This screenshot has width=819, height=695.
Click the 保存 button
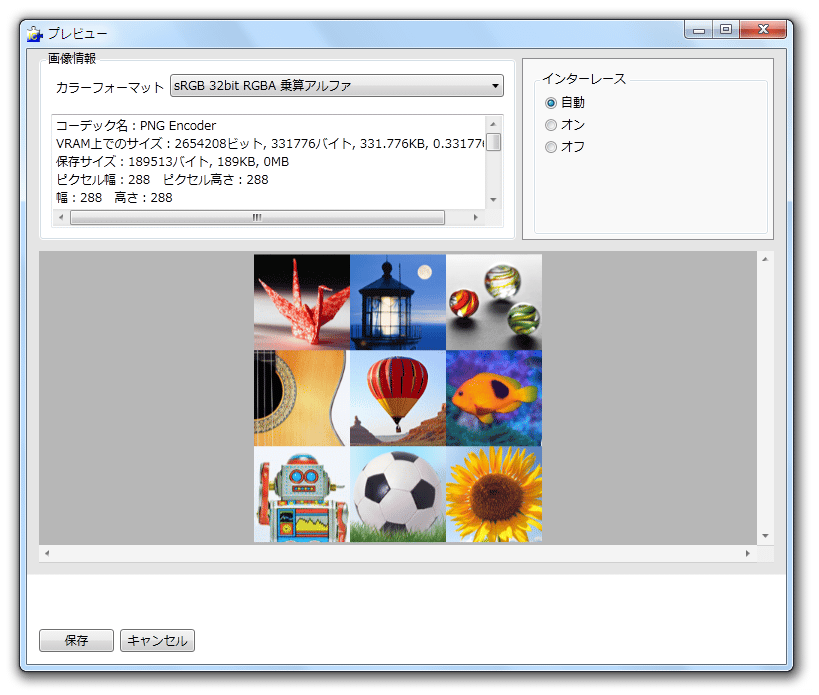(76, 640)
